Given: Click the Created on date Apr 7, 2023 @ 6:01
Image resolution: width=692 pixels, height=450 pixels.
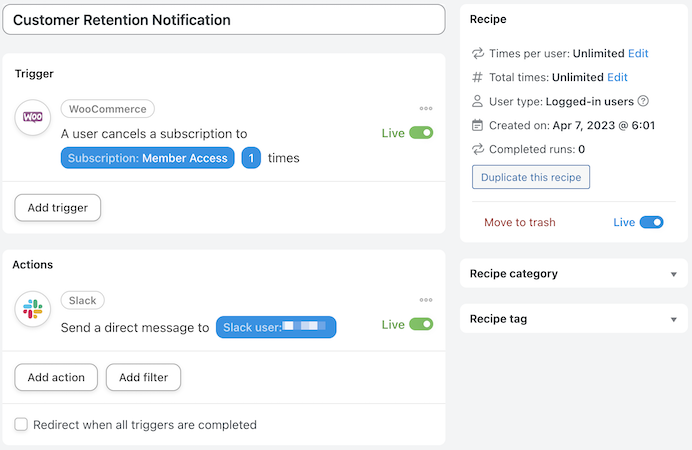Looking at the screenshot, I should (x=604, y=125).
